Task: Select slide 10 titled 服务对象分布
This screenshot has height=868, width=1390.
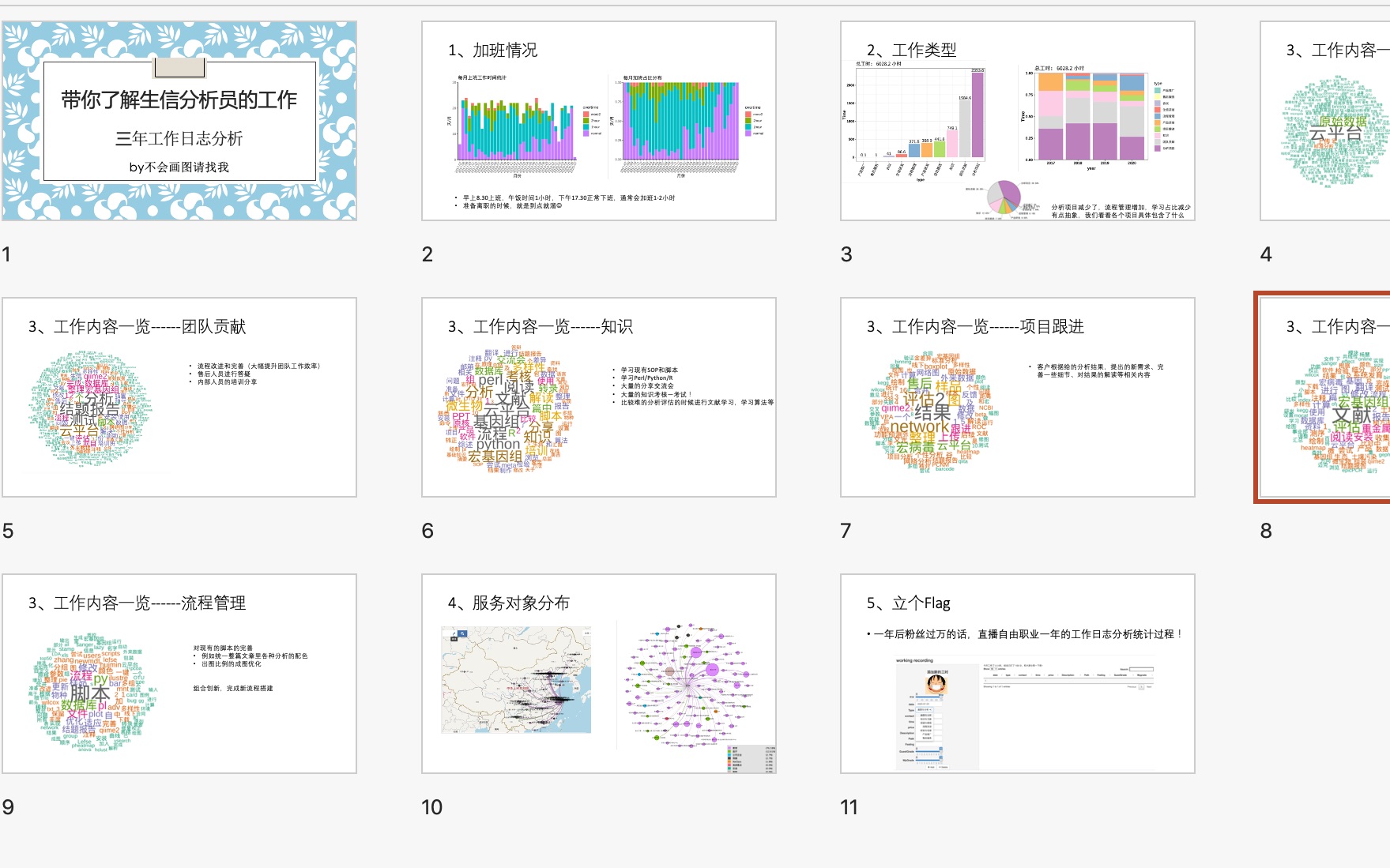Action: (x=599, y=674)
